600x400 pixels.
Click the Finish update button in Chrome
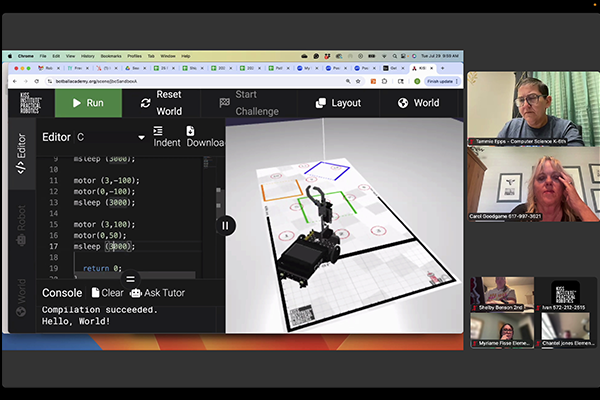(x=442, y=80)
